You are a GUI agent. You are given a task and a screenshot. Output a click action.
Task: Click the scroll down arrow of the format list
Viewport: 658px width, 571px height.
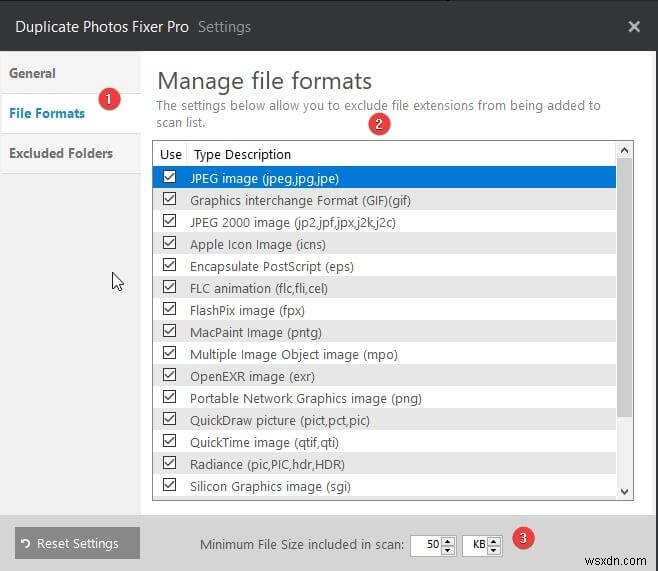tap(625, 490)
